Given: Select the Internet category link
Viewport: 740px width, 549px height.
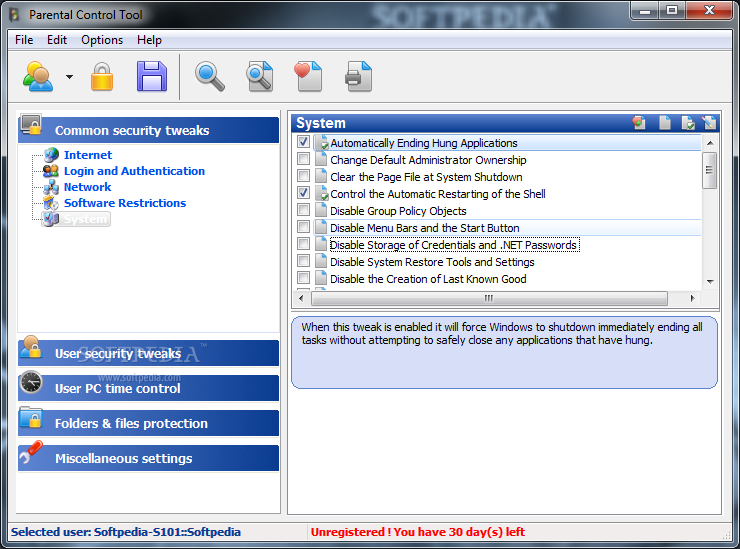Looking at the screenshot, I should pyautogui.click(x=88, y=155).
